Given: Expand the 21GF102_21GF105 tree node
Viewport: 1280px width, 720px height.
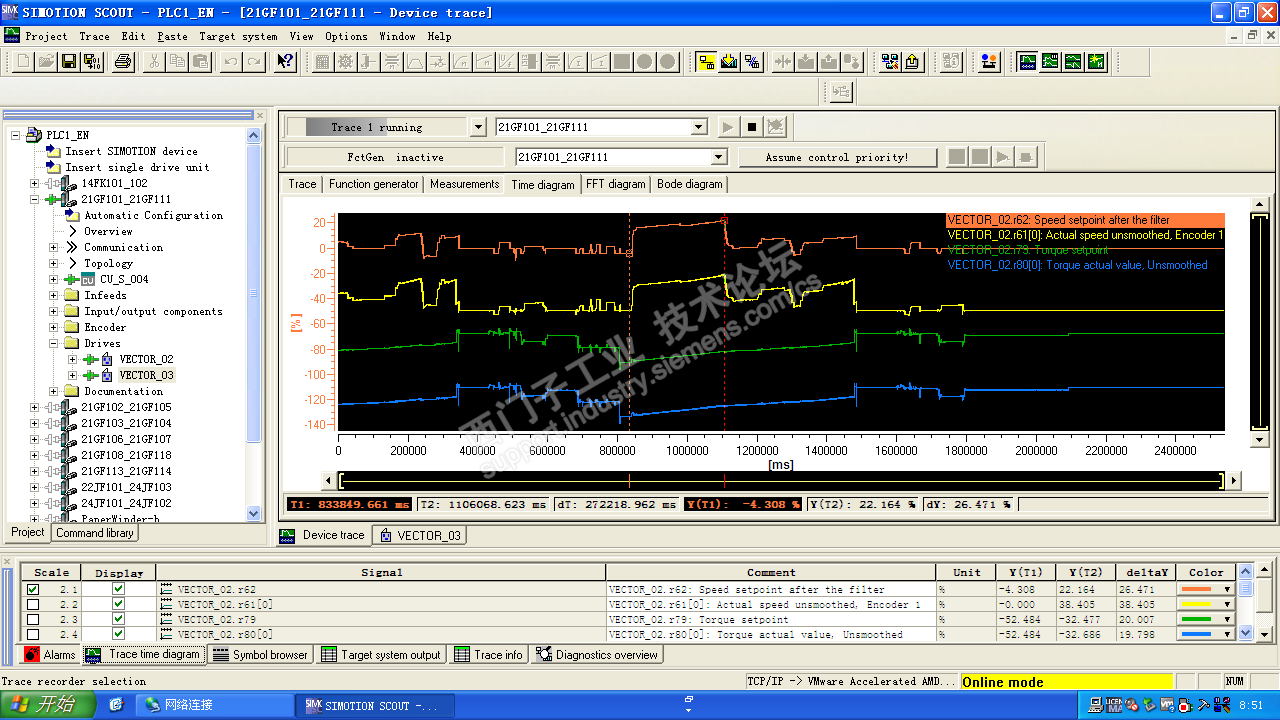Looking at the screenshot, I should (x=35, y=407).
